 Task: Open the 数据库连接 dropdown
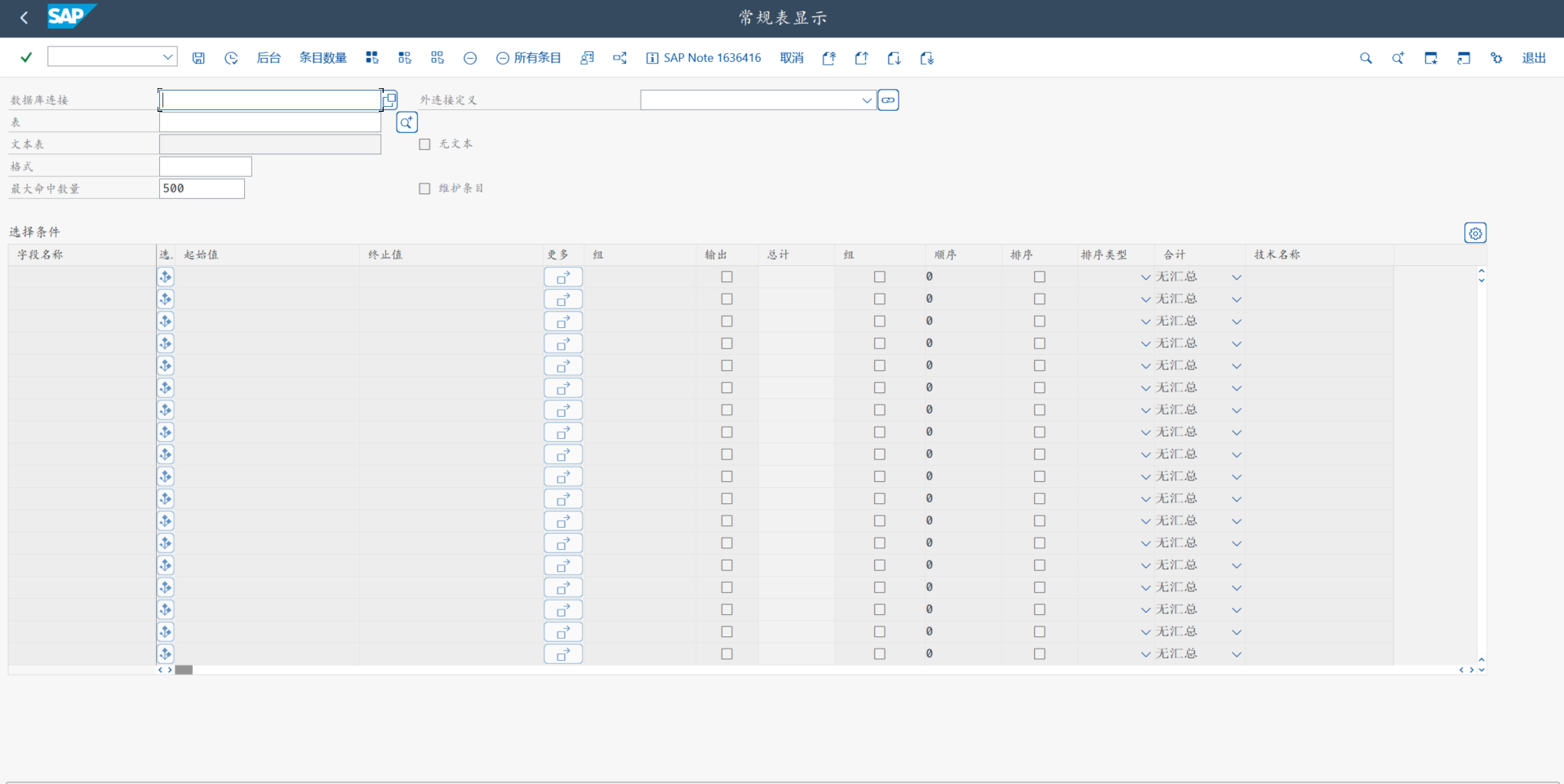389,100
